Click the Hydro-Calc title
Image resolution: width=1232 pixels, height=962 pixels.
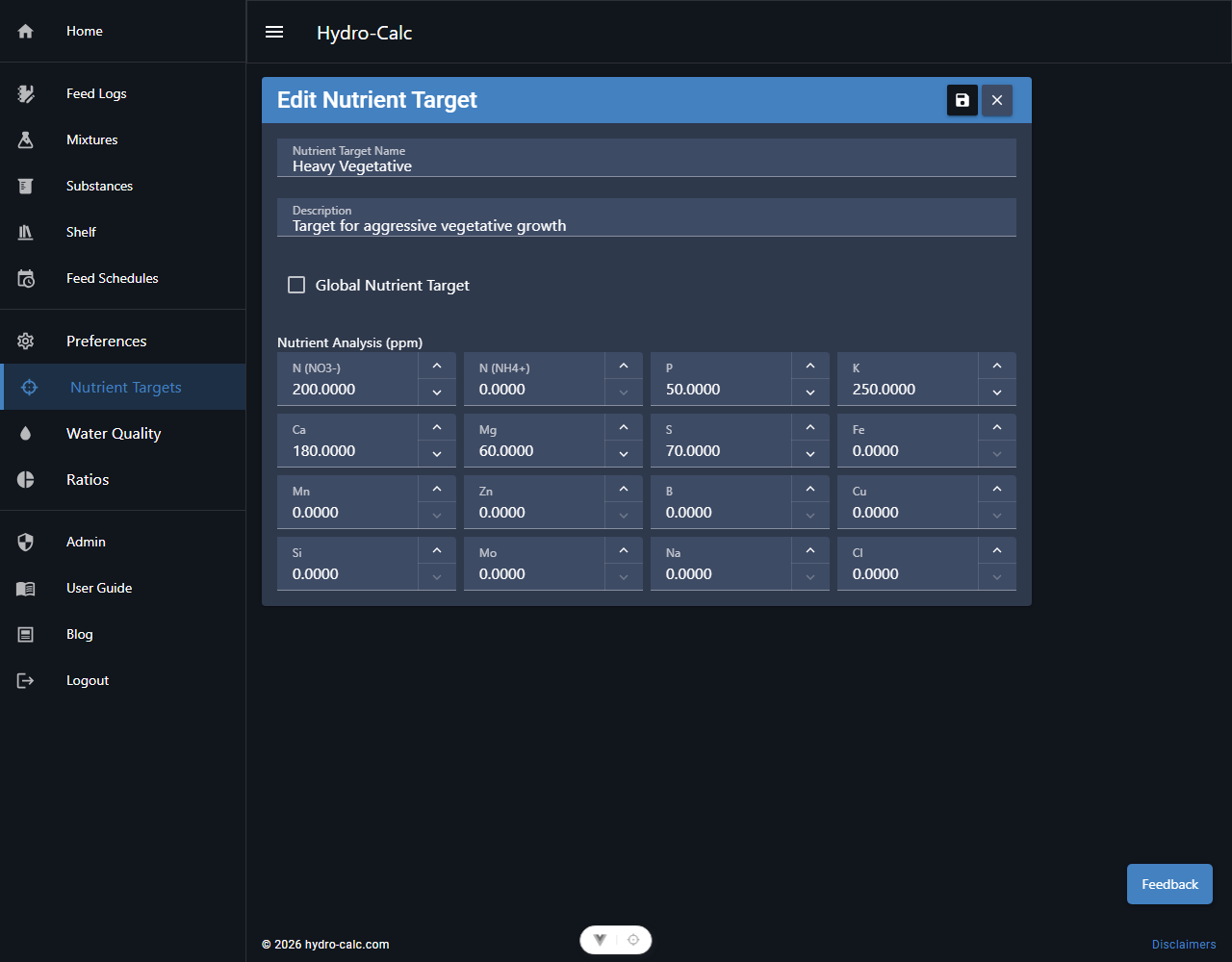click(x=365, y=33)
